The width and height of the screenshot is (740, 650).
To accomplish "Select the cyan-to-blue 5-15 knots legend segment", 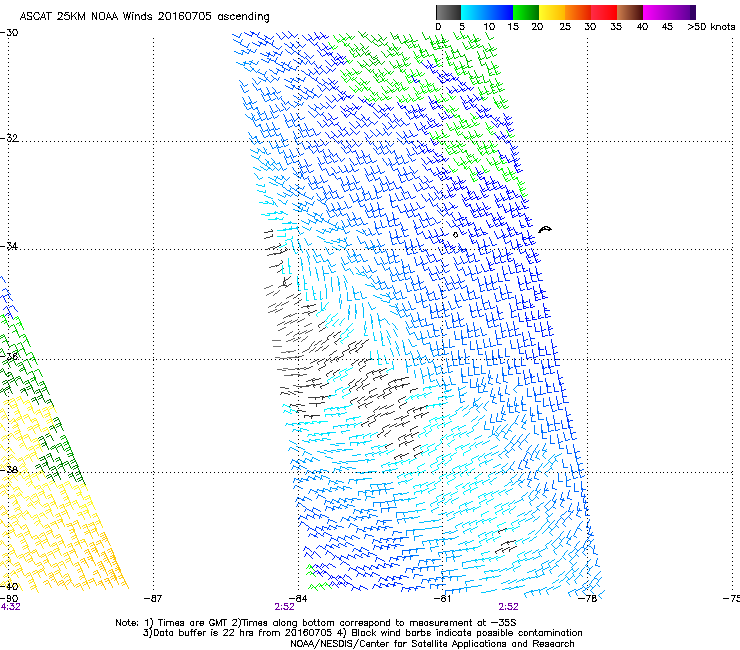I will point(487,12).
